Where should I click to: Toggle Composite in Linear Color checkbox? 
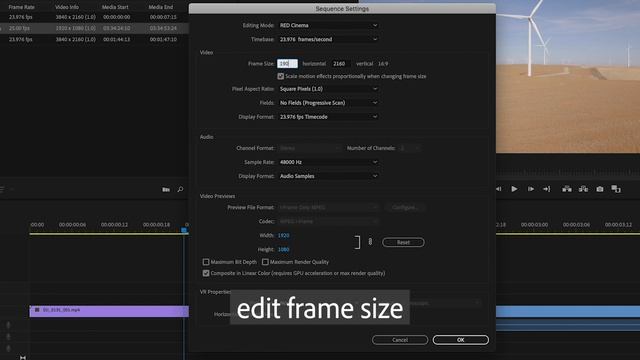tap(206, 273)
